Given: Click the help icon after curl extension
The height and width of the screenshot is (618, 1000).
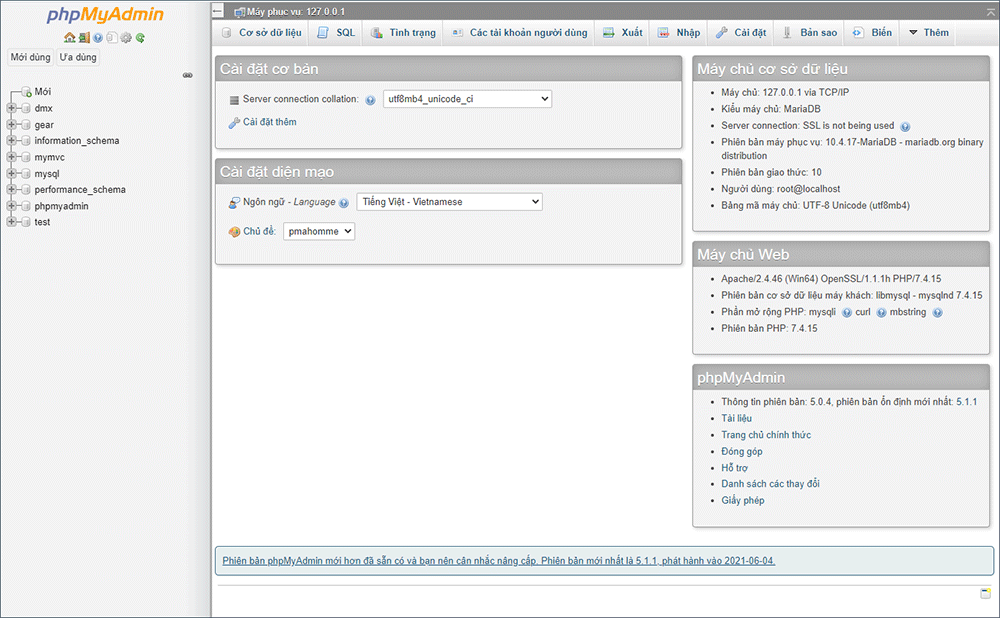Looking at the screenshot, I should (881, 313).
